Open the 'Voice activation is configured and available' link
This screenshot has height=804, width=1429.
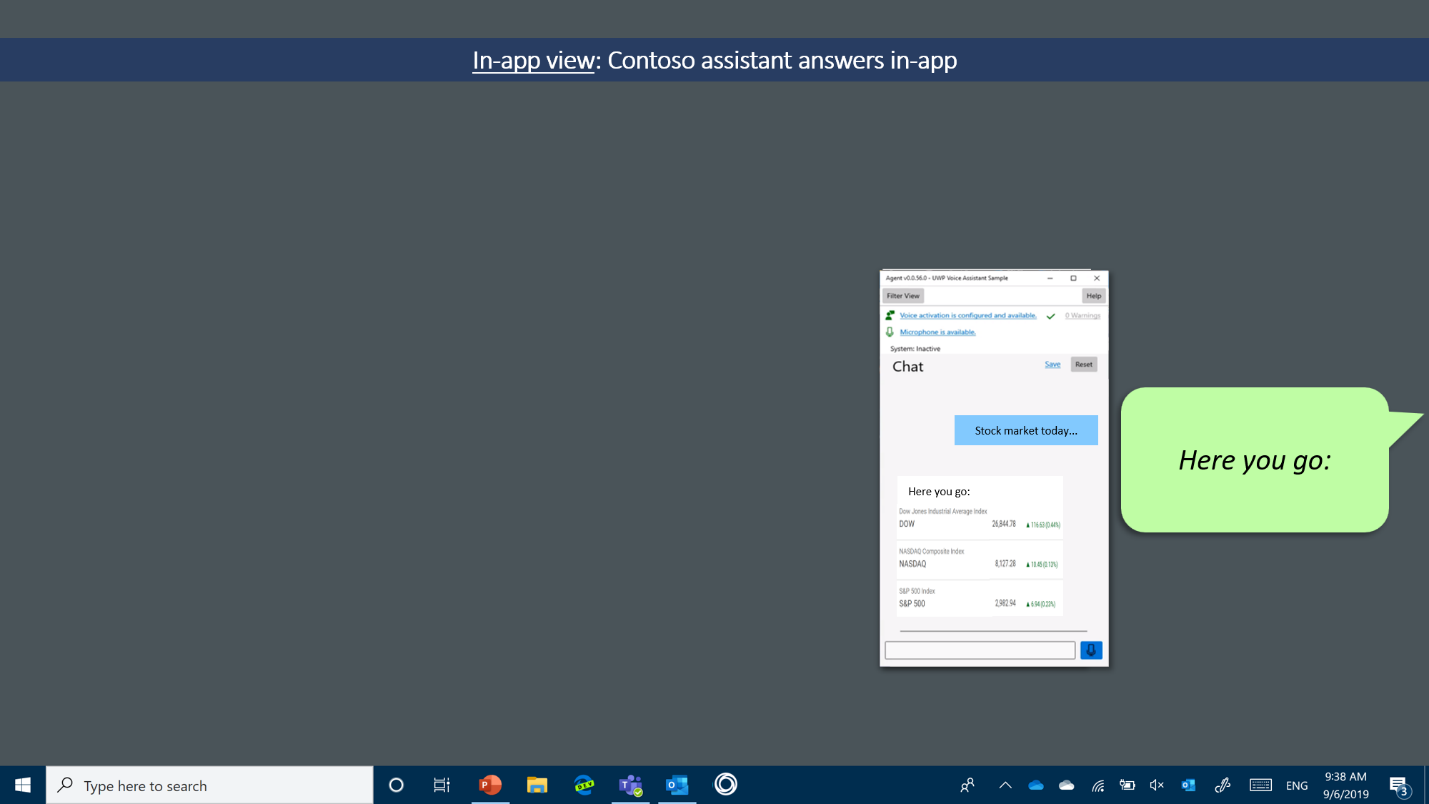tap(968, 315)
